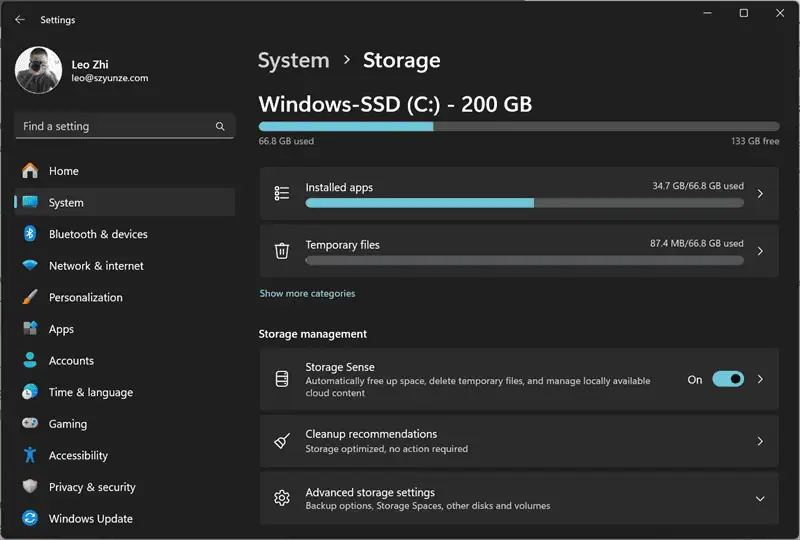800x540 pixels.
Task: Go back using the back arrow
Action: coord(20,19)
